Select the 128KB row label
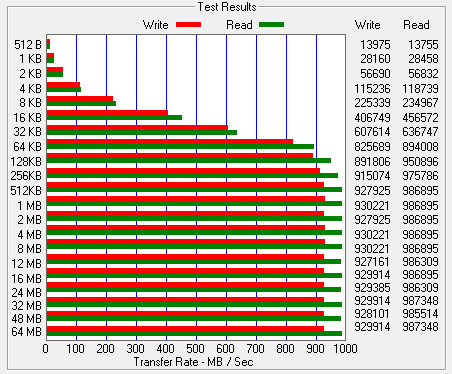This screenshot has height=374, width=452. click(26, 162)
